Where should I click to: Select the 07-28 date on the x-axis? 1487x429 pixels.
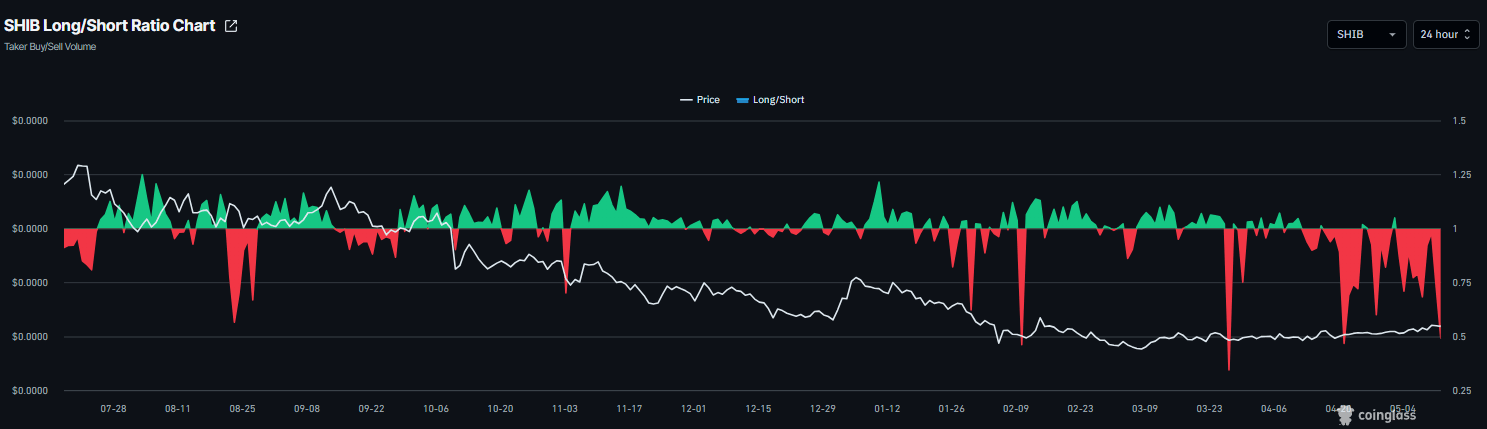click(x=113, y=409)
